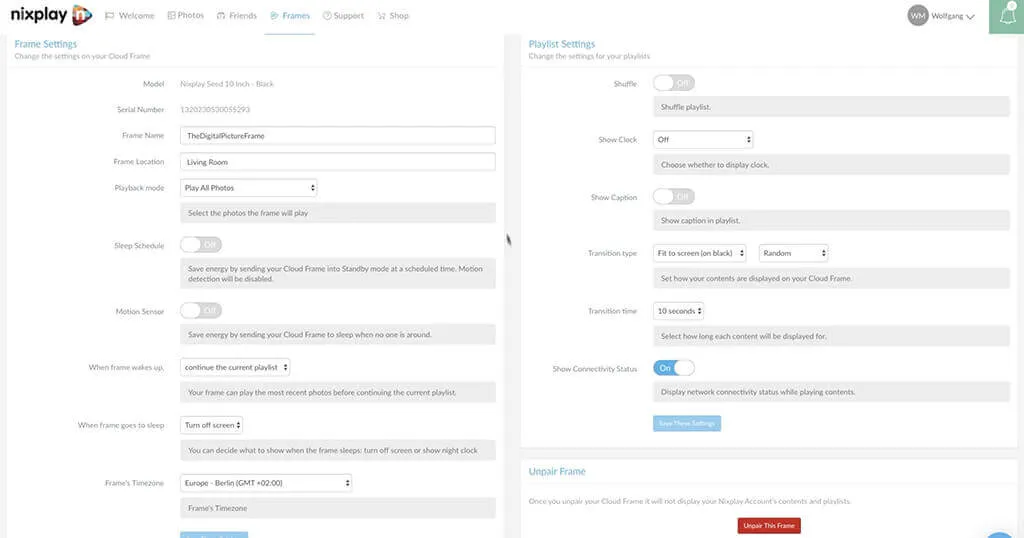Open the Transition time dropdown
The image size is (1024, 538).
coord(679,311)
